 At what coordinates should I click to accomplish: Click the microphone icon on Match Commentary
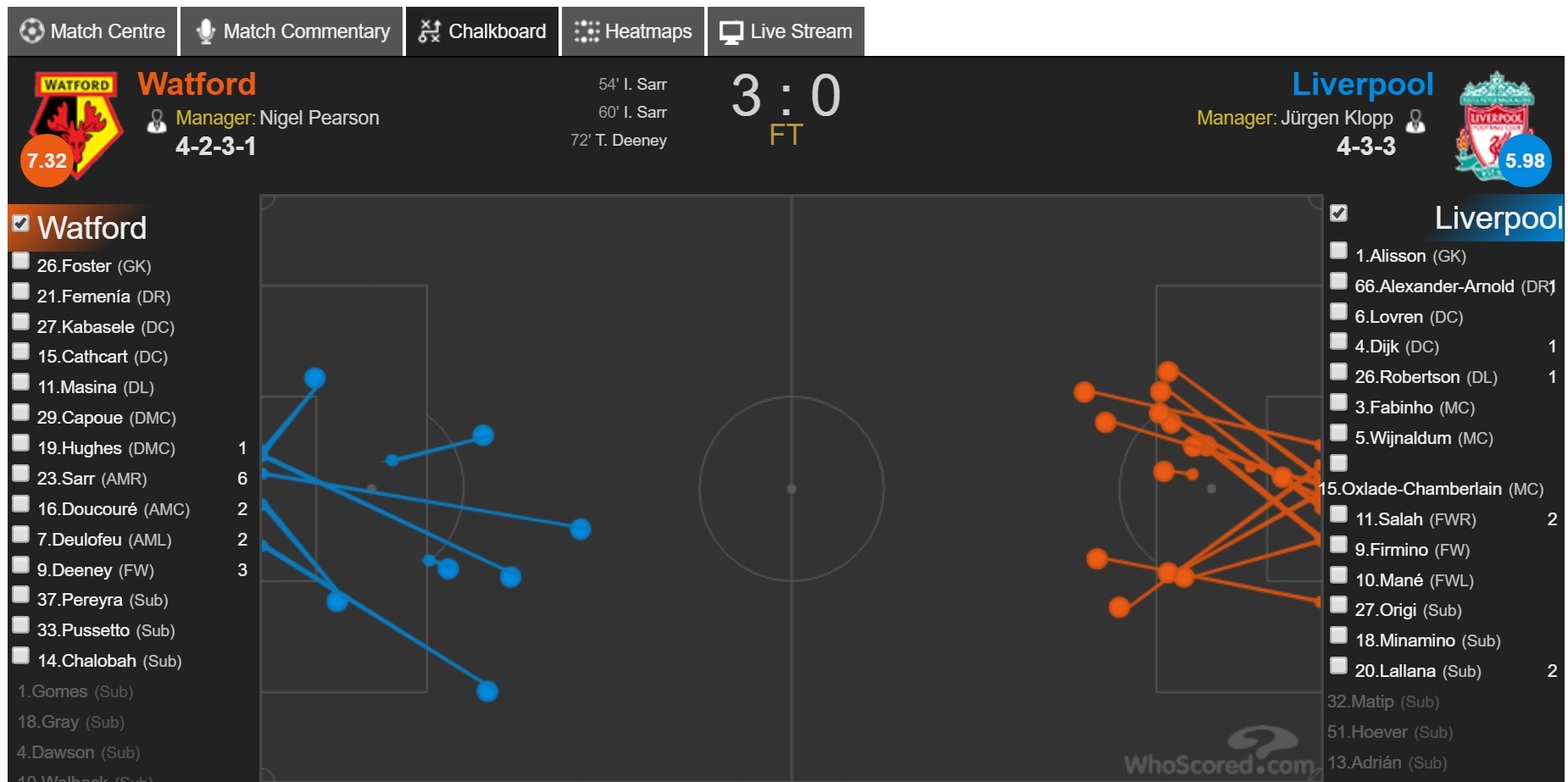coord(205,31)
